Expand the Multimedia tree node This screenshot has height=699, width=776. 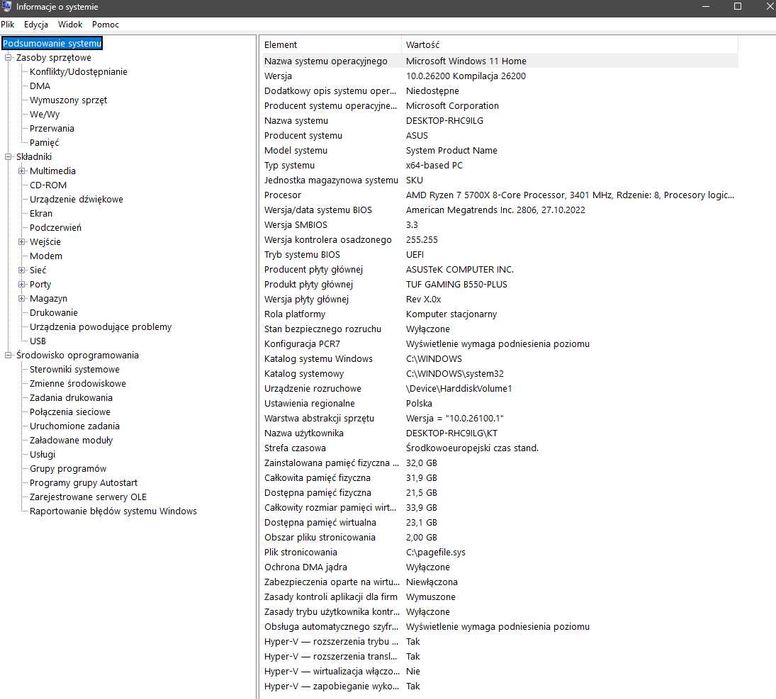pos(21,171)
